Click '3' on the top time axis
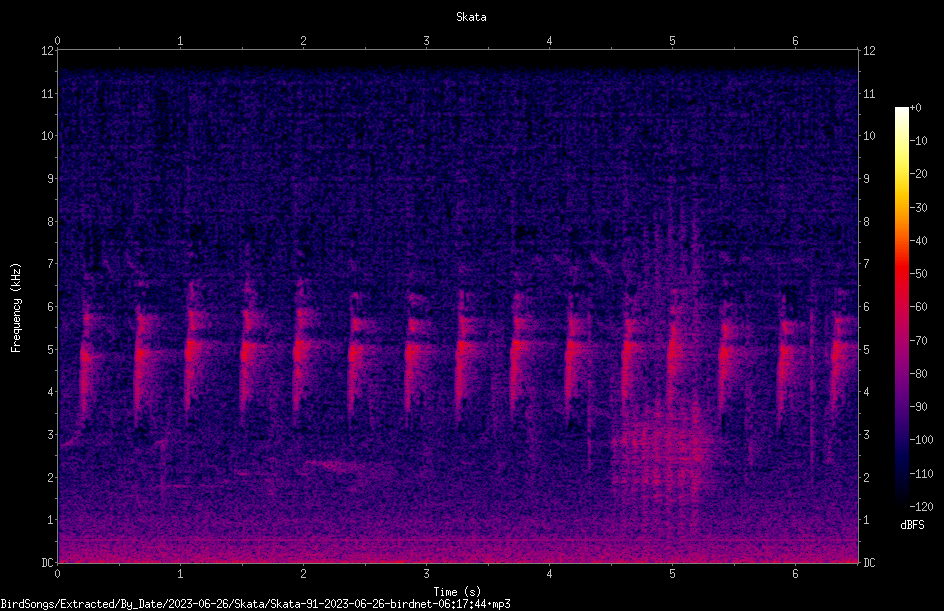The height and width of the screenshot is (611, 944). 426,41
